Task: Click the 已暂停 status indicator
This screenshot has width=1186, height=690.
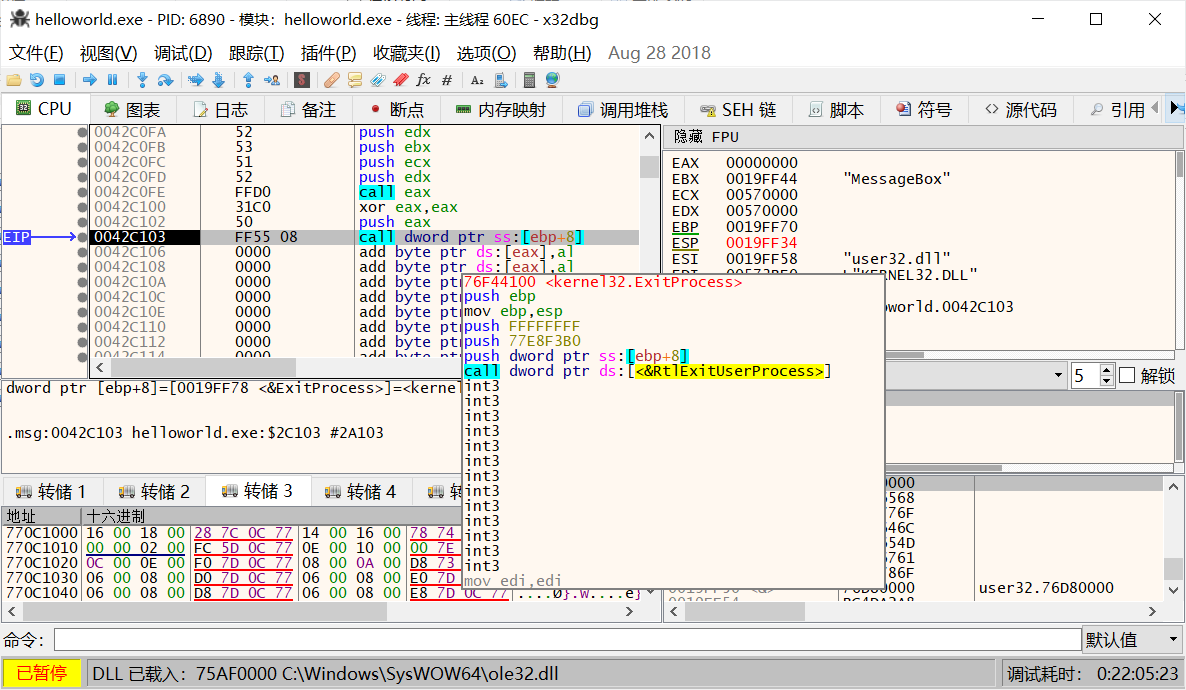Action: pyautogui.click(x=42, y=673)
